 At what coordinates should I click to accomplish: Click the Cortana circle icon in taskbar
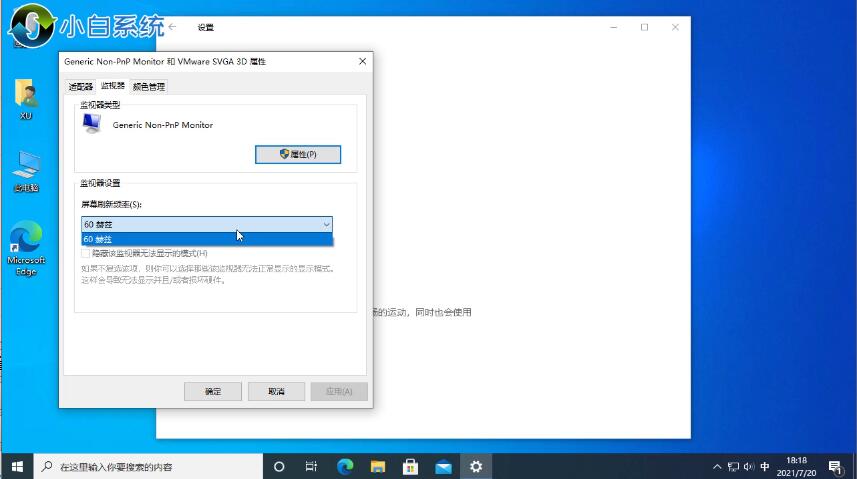click(x=279, y=466)
